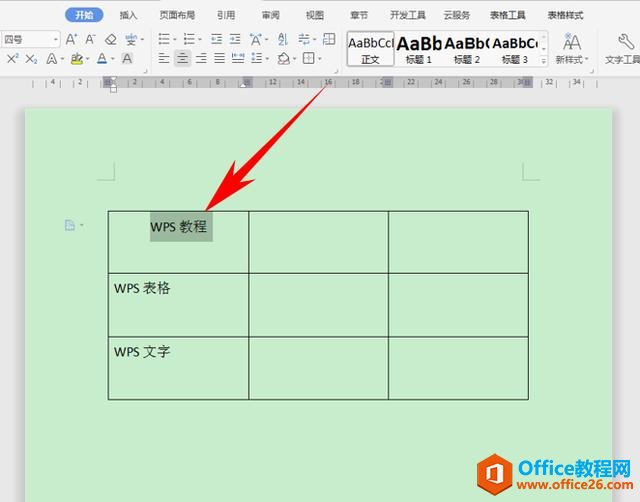Click the clear formatting eraser icon

pos(111,40)
